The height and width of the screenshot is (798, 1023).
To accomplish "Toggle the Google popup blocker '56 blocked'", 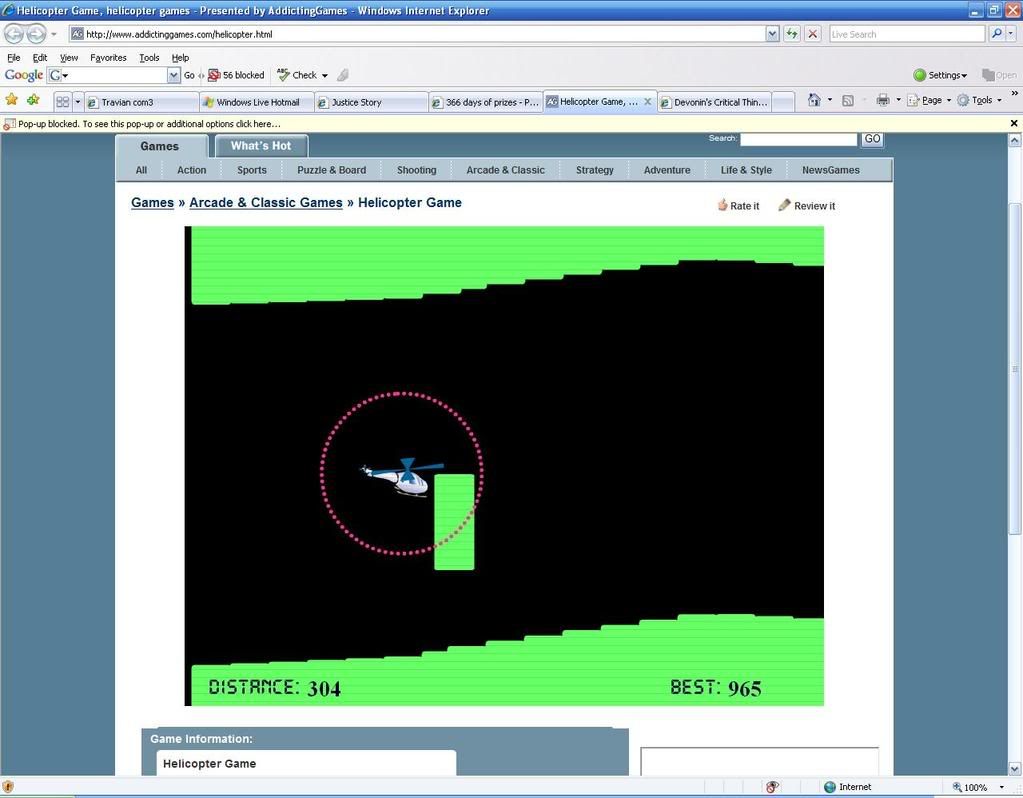I will (x=236, y=75).
